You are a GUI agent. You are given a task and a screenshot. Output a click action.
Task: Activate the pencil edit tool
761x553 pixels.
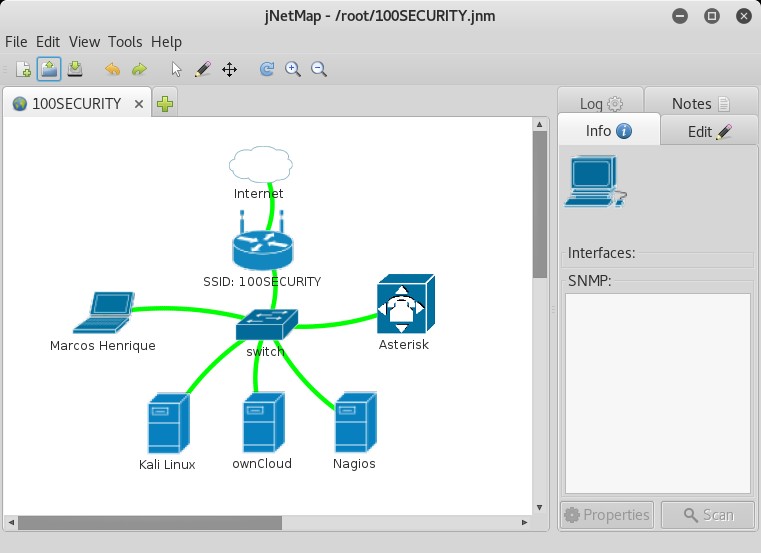(202, 69)
